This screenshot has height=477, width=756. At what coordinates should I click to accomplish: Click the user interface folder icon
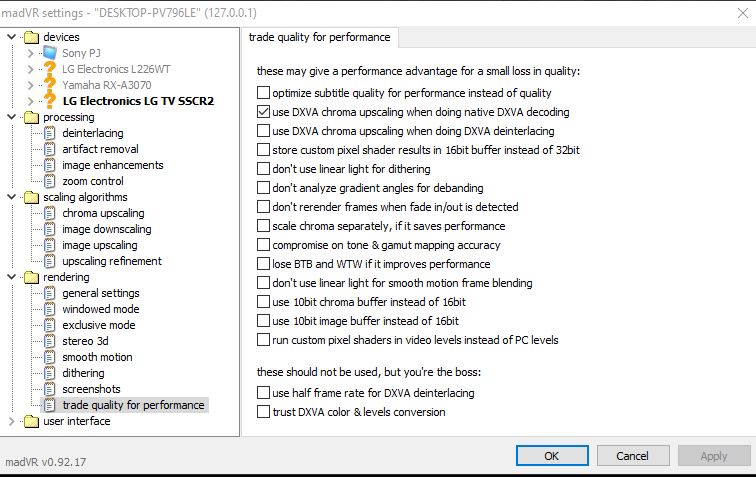tap(31, 421)
